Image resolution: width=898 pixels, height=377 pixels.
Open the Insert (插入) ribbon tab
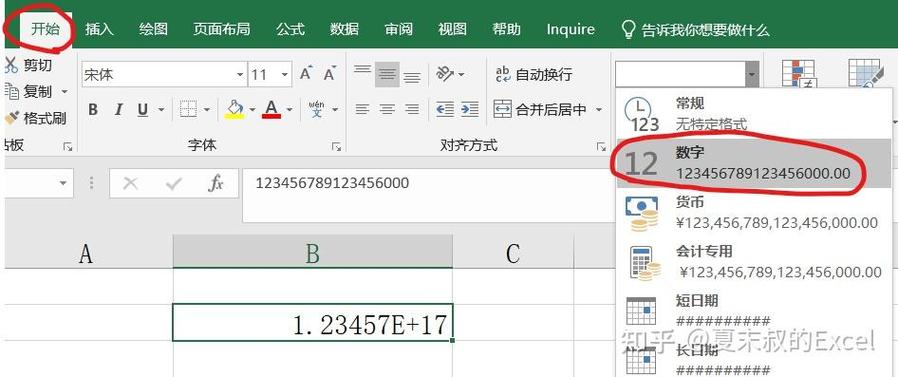pyautogui.click(x=99, y=29)
